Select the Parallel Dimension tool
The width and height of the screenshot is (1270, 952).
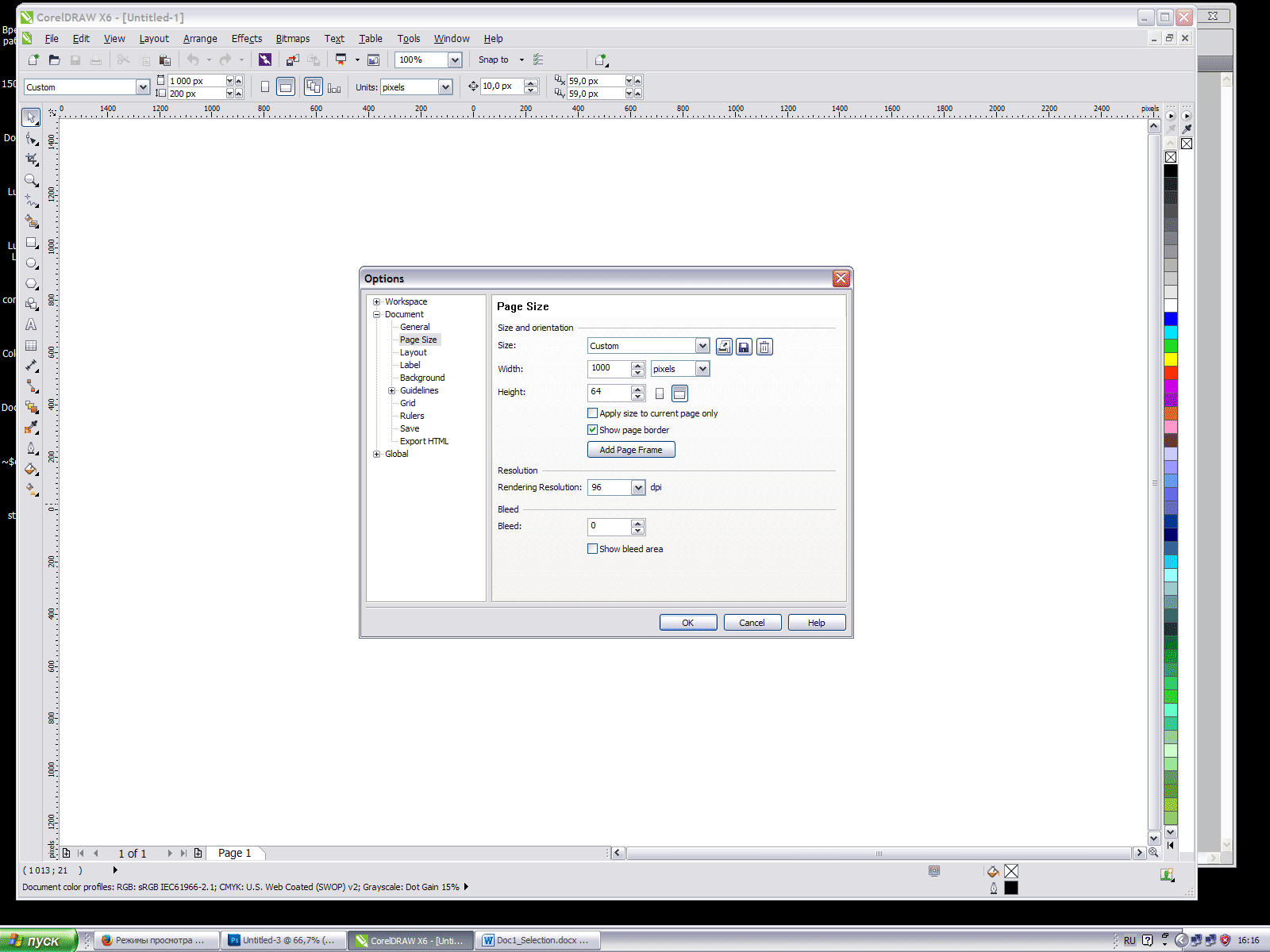(31, 366)
